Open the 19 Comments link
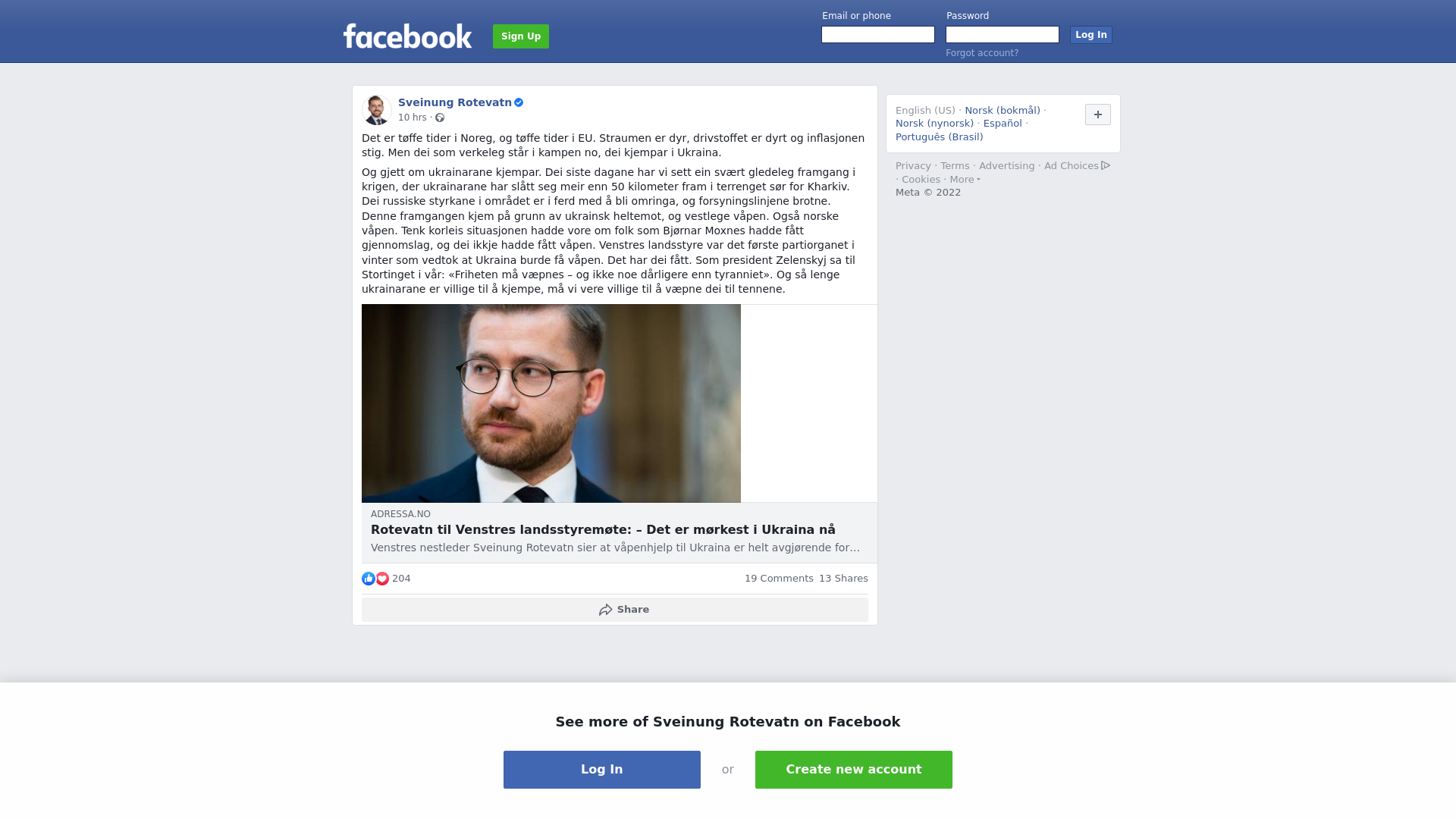Viewport: 1456px width, 819px height. coord(779,579)
